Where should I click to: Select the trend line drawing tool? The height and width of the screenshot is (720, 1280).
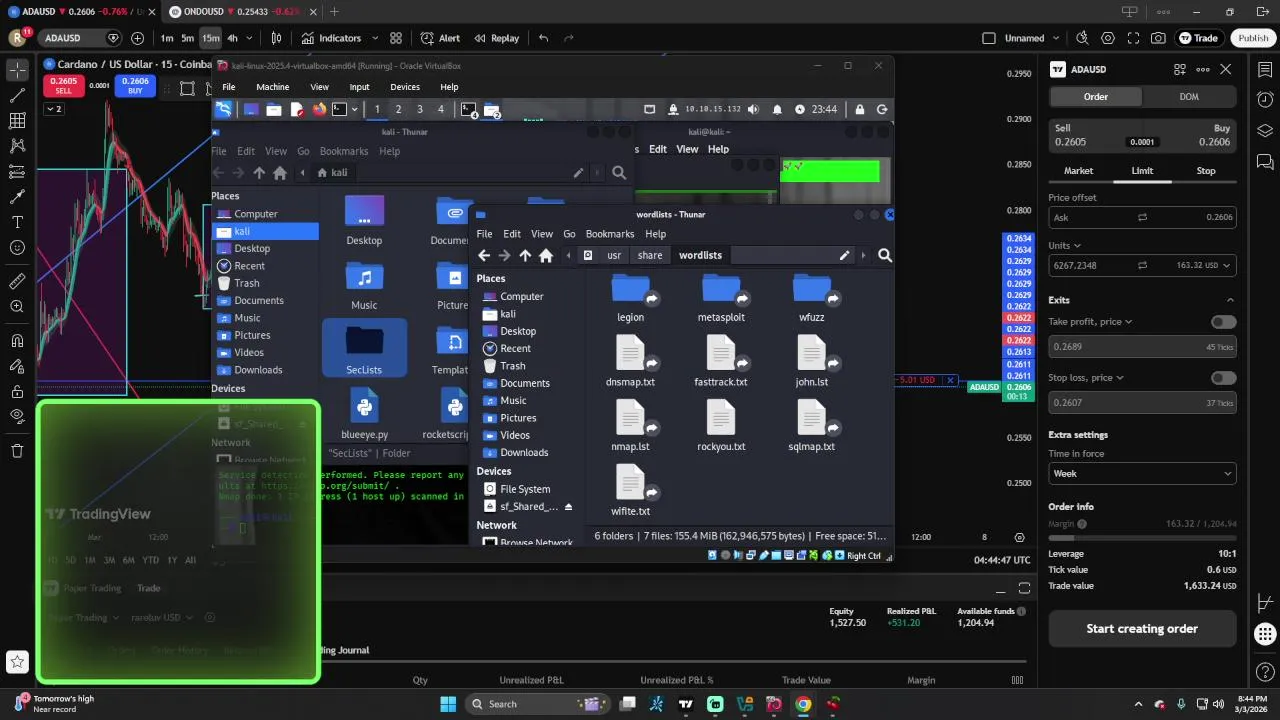[x=17, y=96]
